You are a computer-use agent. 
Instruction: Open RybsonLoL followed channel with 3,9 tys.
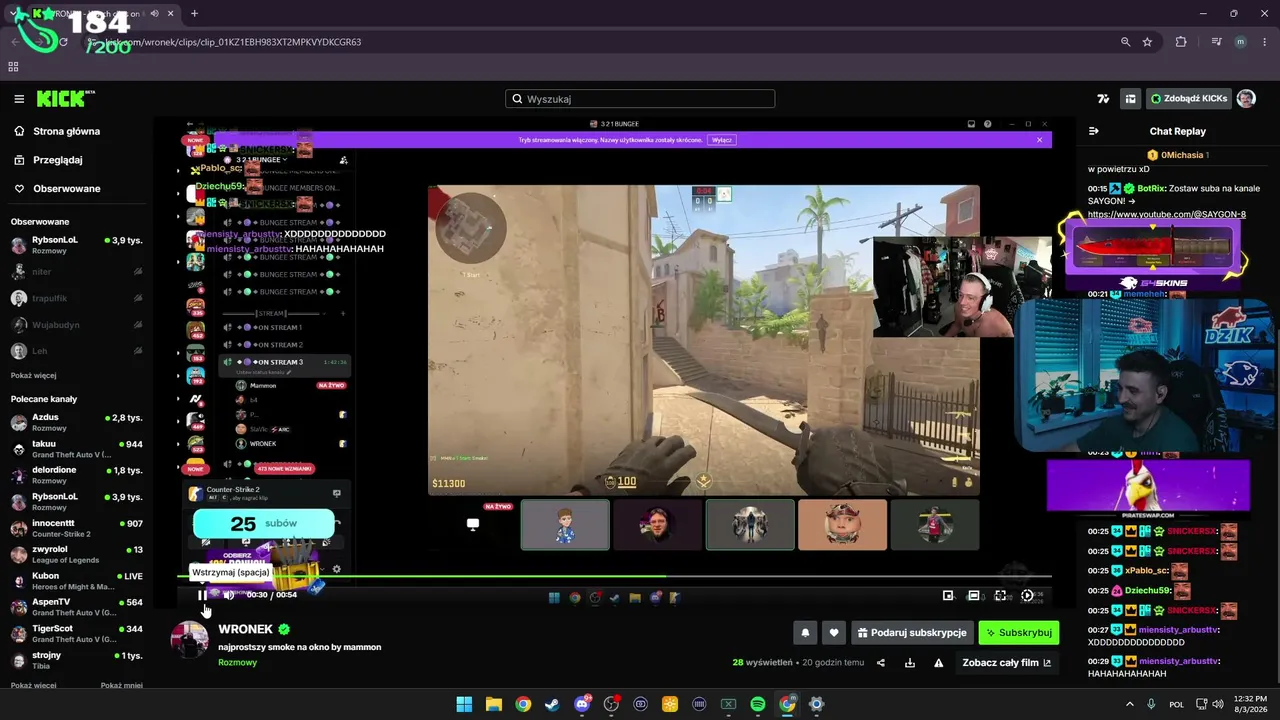(76, 245)
